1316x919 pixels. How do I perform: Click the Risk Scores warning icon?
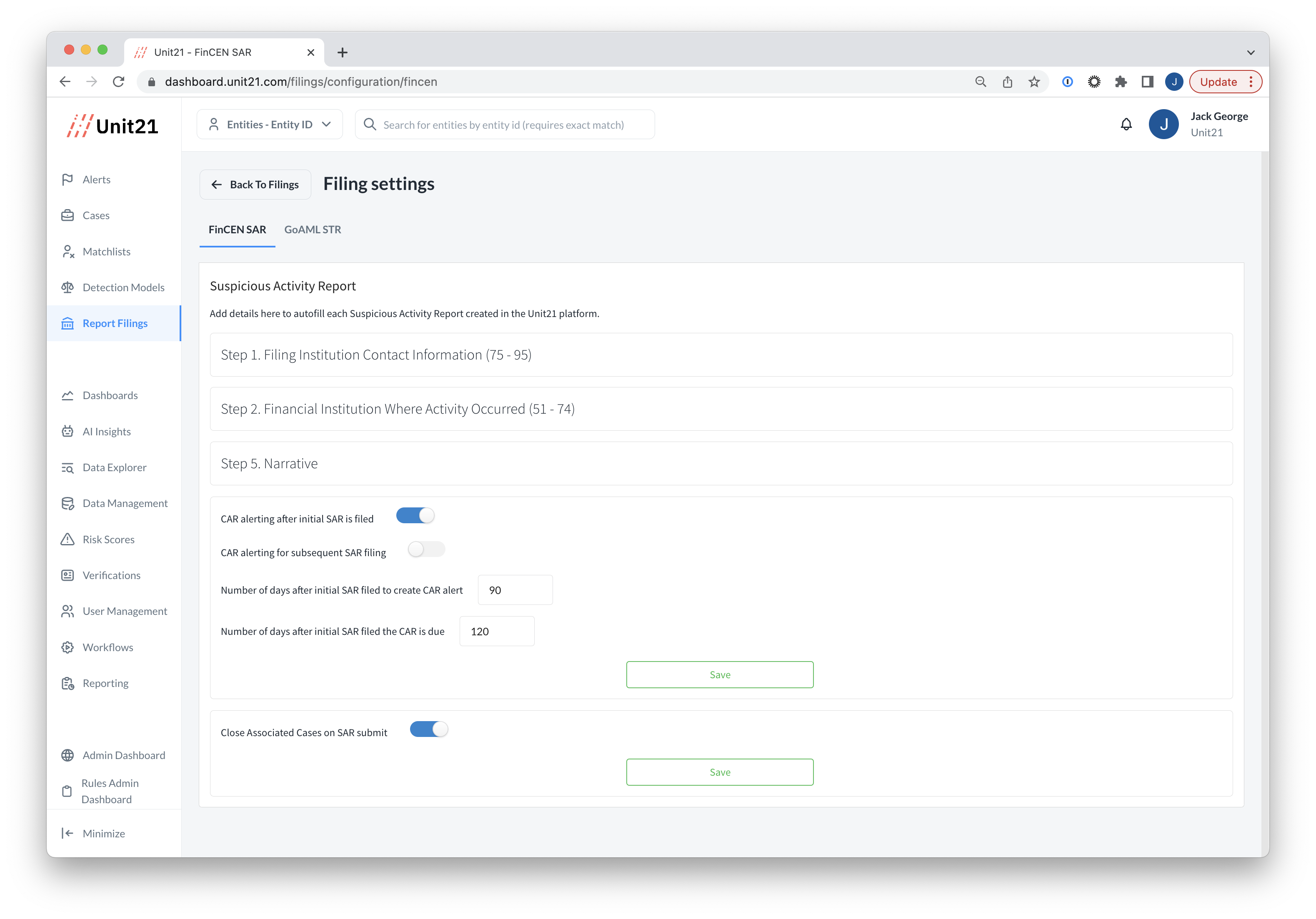coord(67,539)
